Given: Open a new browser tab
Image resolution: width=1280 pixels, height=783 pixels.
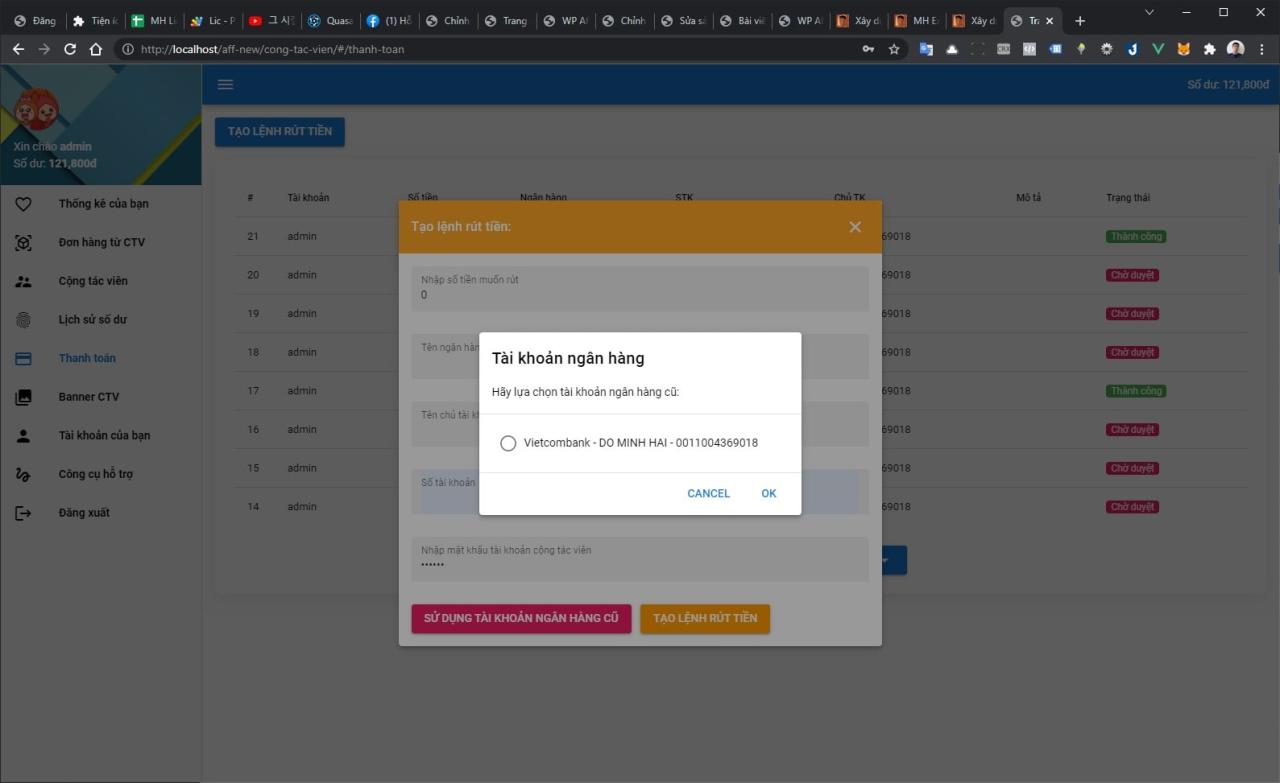Looking at the screenshot, I should (x=1080, y=21).
